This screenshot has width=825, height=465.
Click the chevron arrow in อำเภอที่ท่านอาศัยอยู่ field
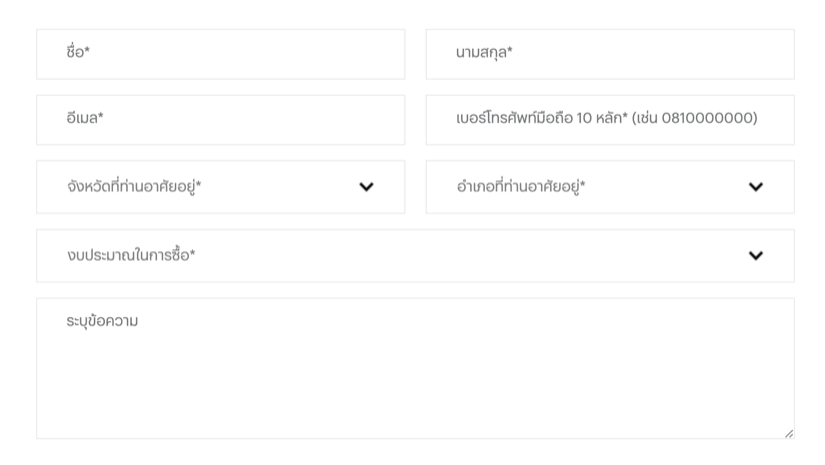click(756, 187)
